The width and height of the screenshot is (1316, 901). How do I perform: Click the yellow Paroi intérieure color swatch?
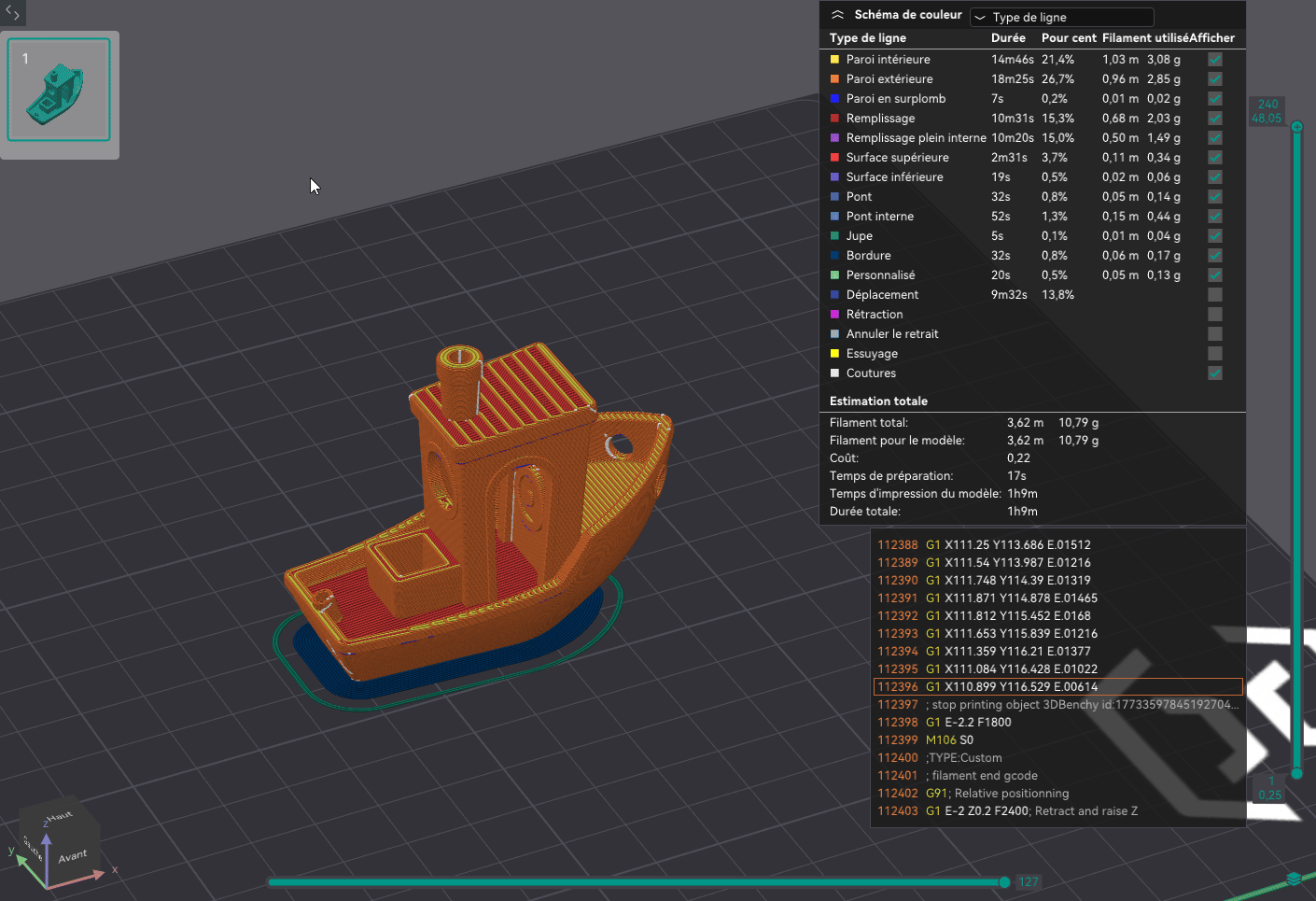[833, 59]
